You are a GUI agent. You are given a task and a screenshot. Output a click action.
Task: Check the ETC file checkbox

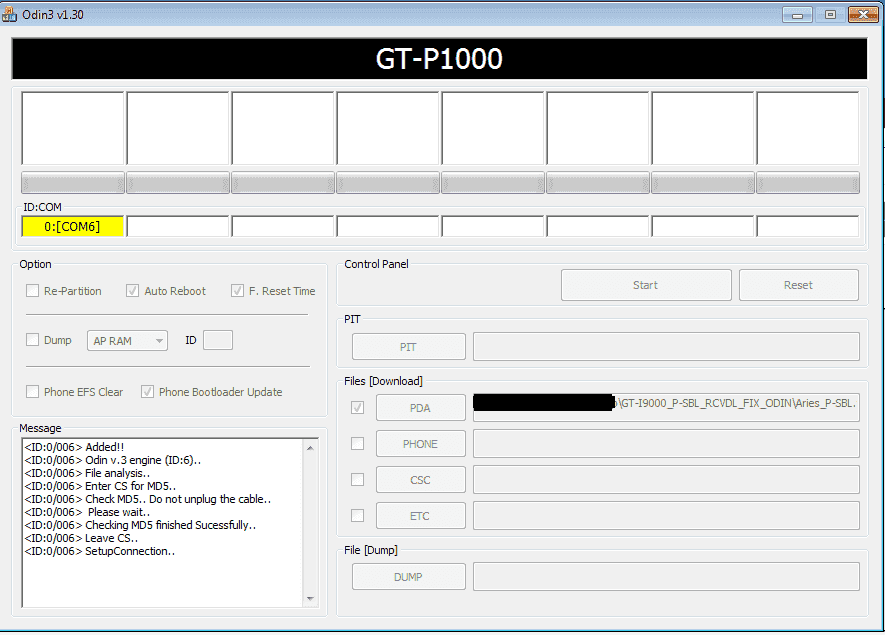pos(357,515)
